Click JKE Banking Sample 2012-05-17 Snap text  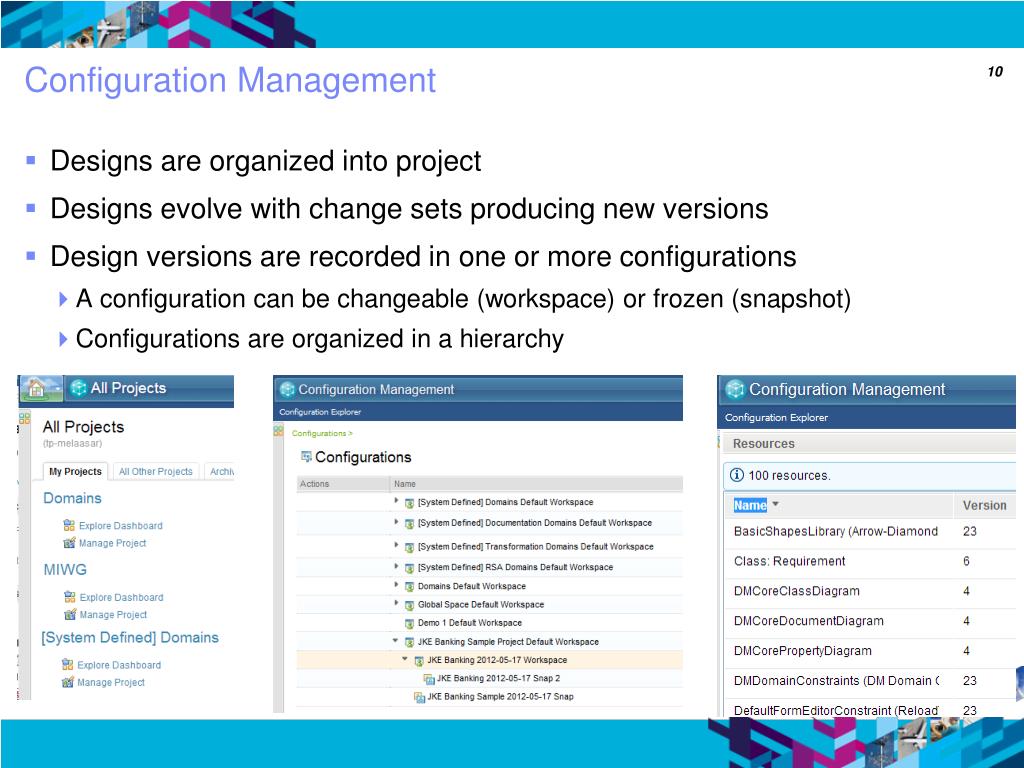point(500,697)
